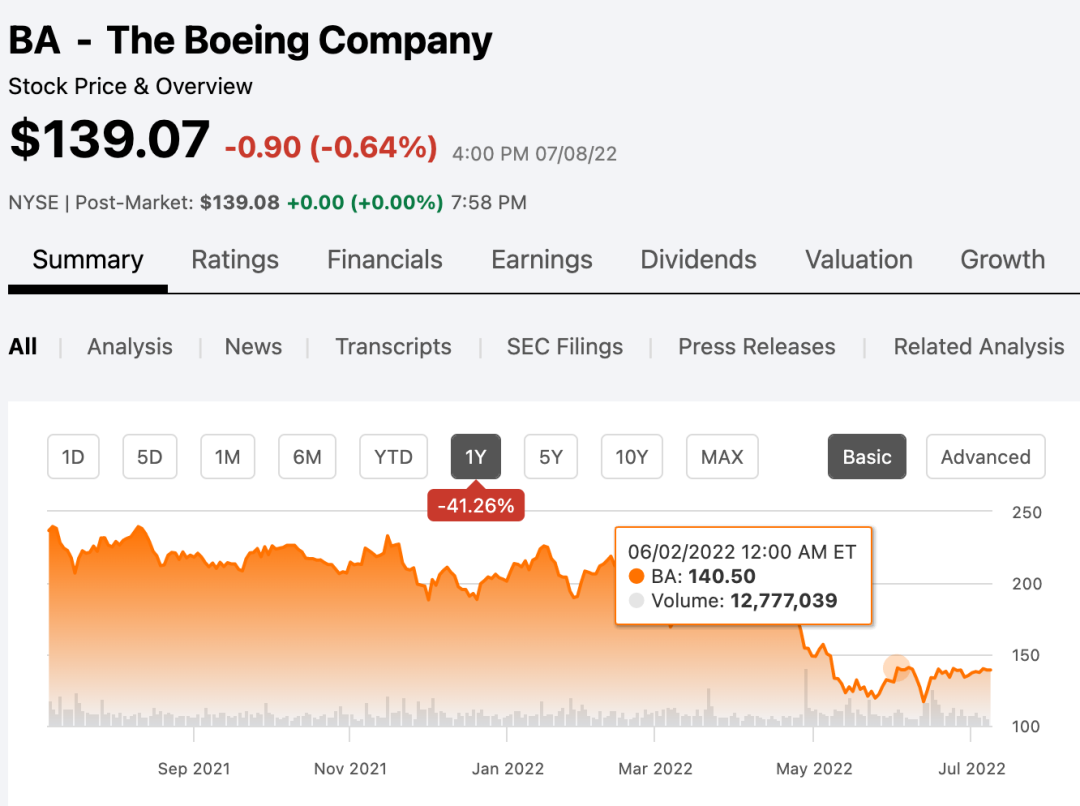
Task: Click the post-market +0.00 (+0.00%) change
Action: pyautogui.click(x=365, y=203)
